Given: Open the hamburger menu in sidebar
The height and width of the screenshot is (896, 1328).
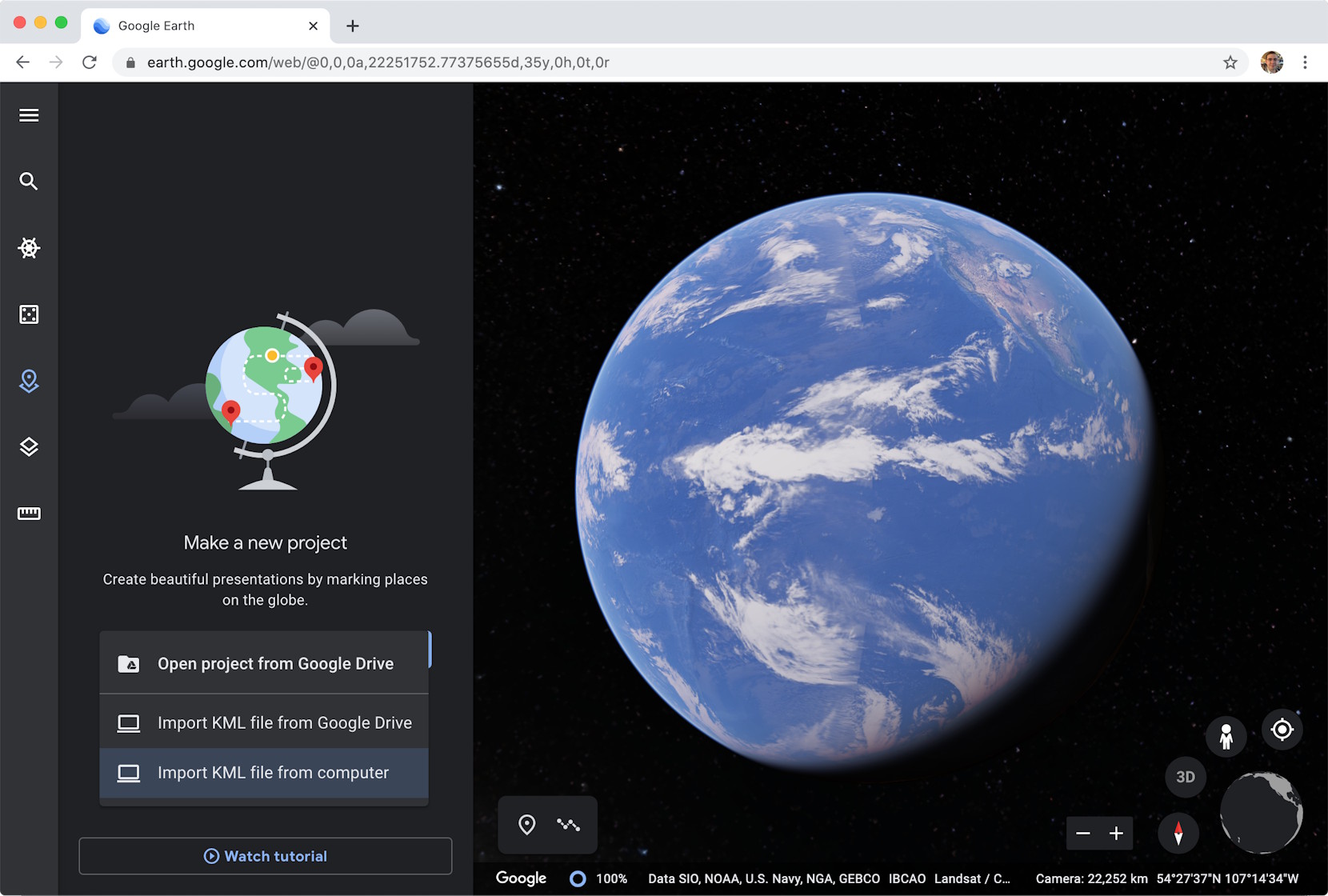Looking at the screenshot, I should (x=29, y=115).
